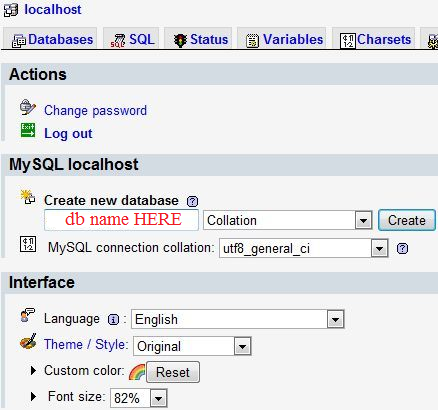Click the Log out link

click(x=68, y=133)
